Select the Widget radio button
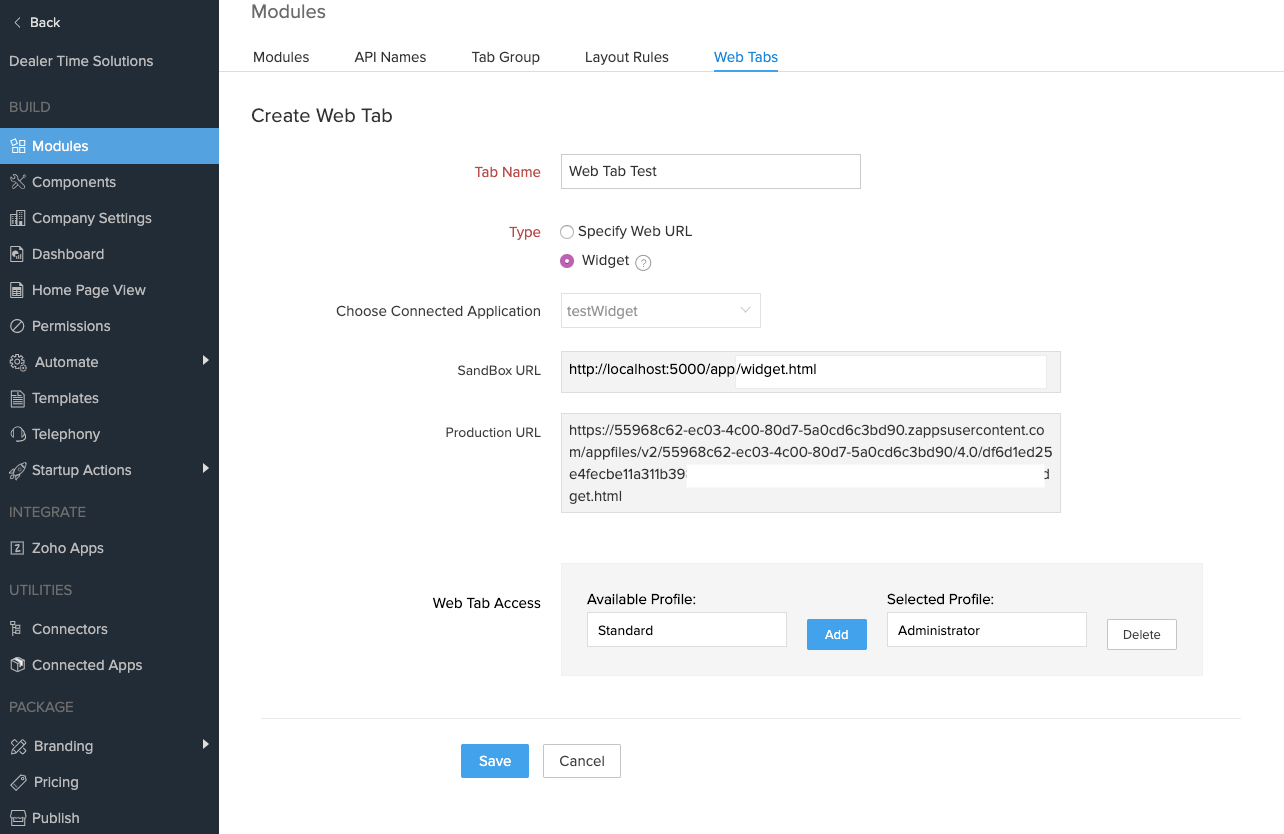Image resolution: width=1284 pixels, height=834 pixels. pyautogui.click(x=567, y=261)
